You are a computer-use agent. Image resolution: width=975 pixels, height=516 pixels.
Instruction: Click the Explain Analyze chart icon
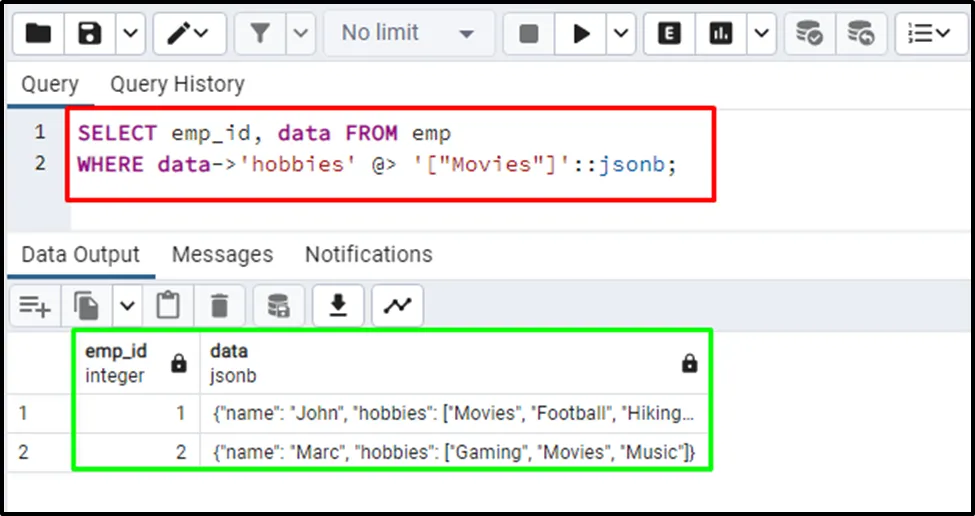click(720, 34)
